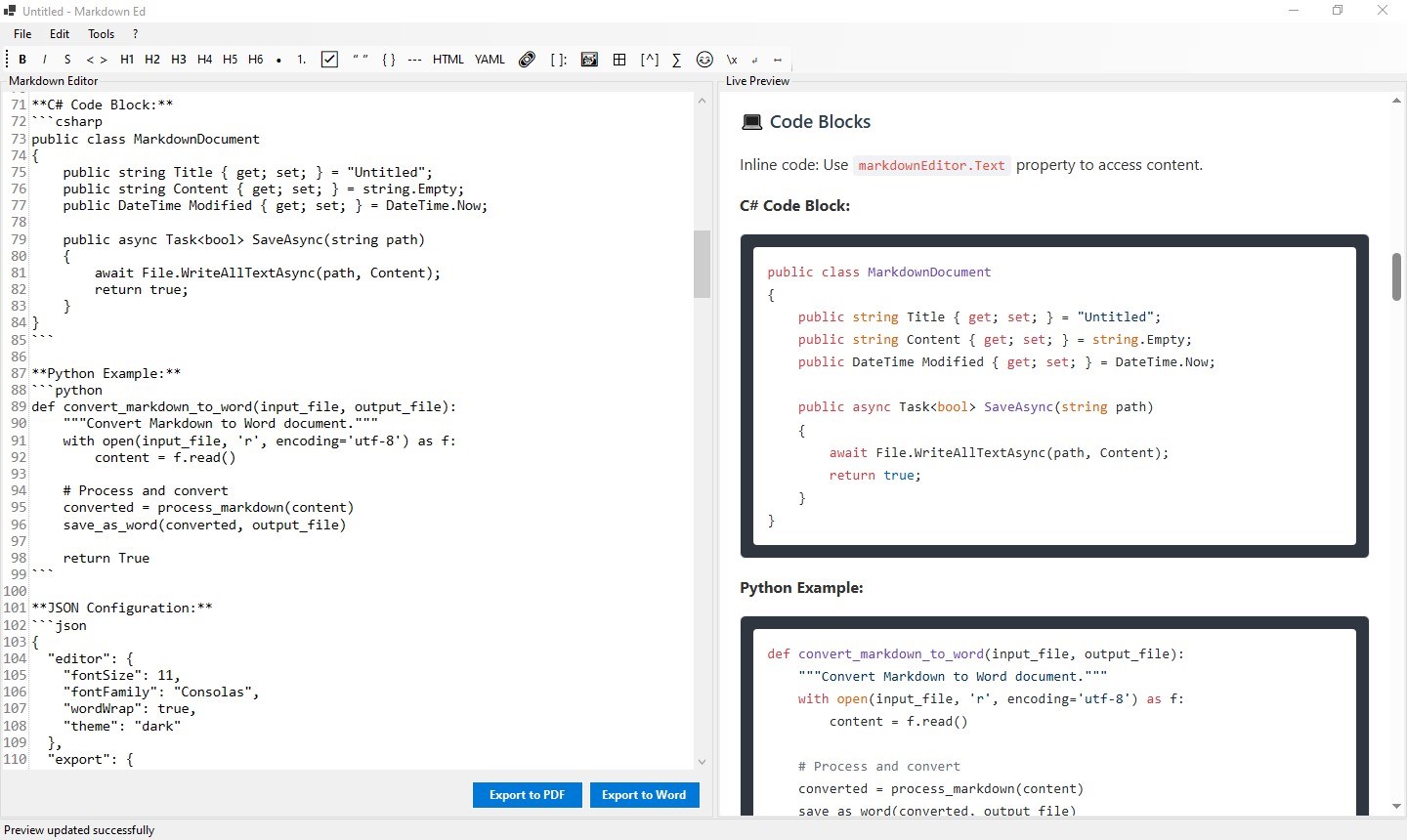Image resolution: width=1407 pixels, height=840 pixels.
Task: Insert an HTML block from the toolbar
Action: pyautogui.click(x=448, y=60)
